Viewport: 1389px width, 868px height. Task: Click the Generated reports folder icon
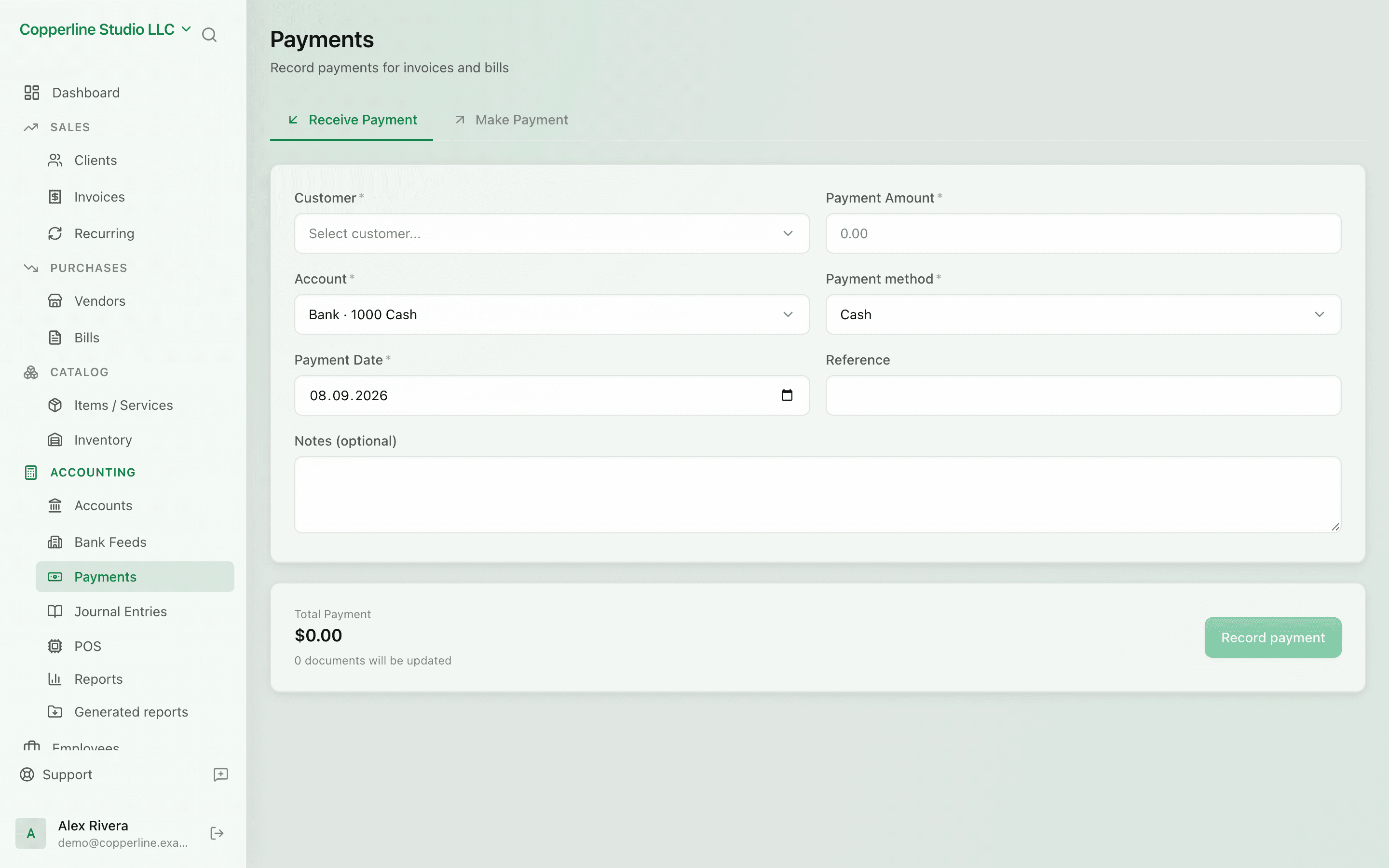coord(55,712)
